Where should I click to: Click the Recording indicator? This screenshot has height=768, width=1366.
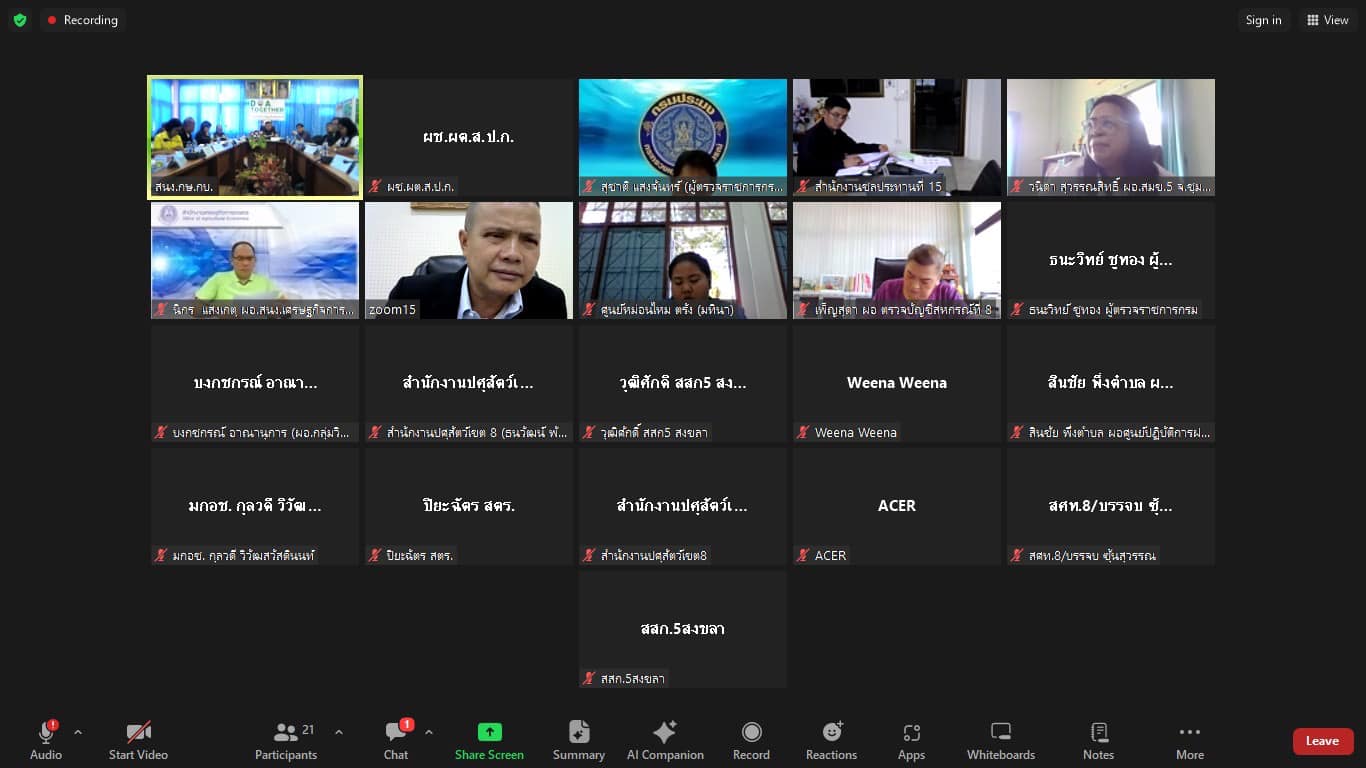(x=82, y=20)
